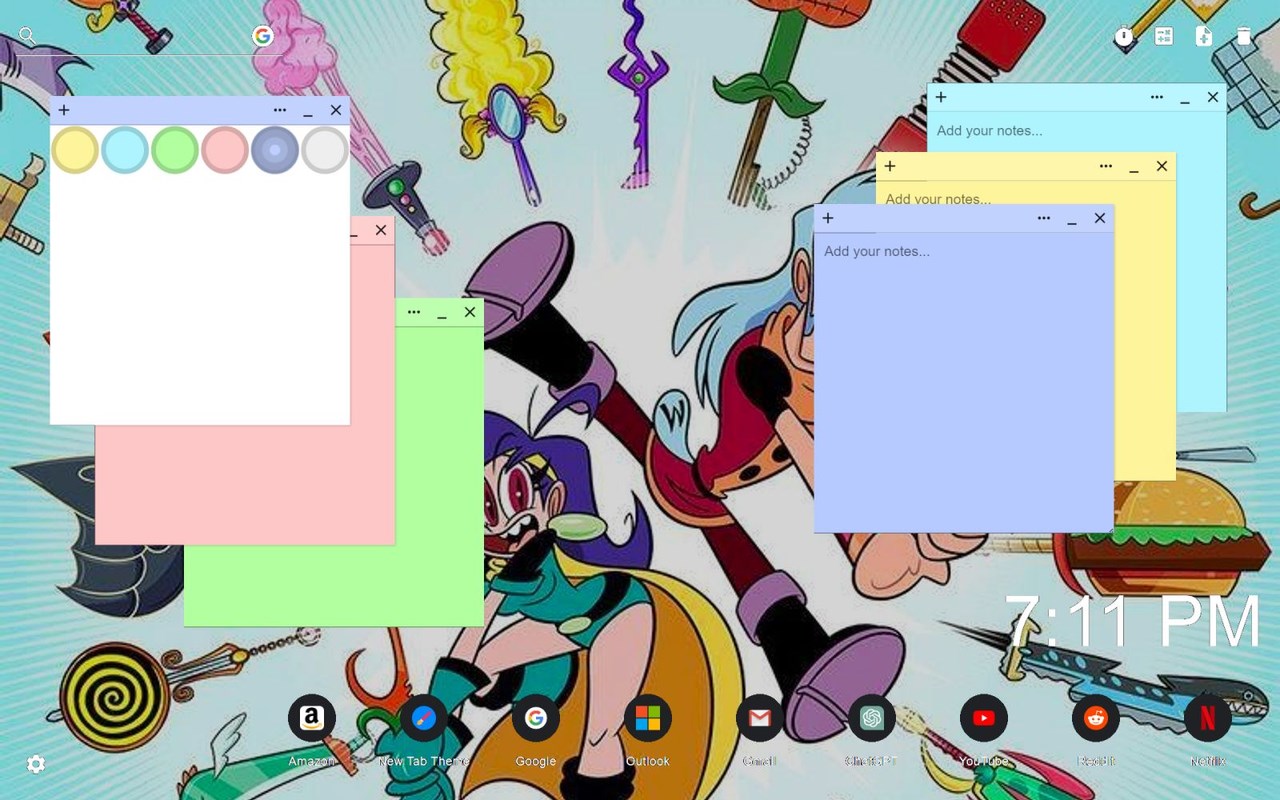This screenshot has height=800, width=1280.
Task: Pick the yellow note color
Action: (75, 150)
